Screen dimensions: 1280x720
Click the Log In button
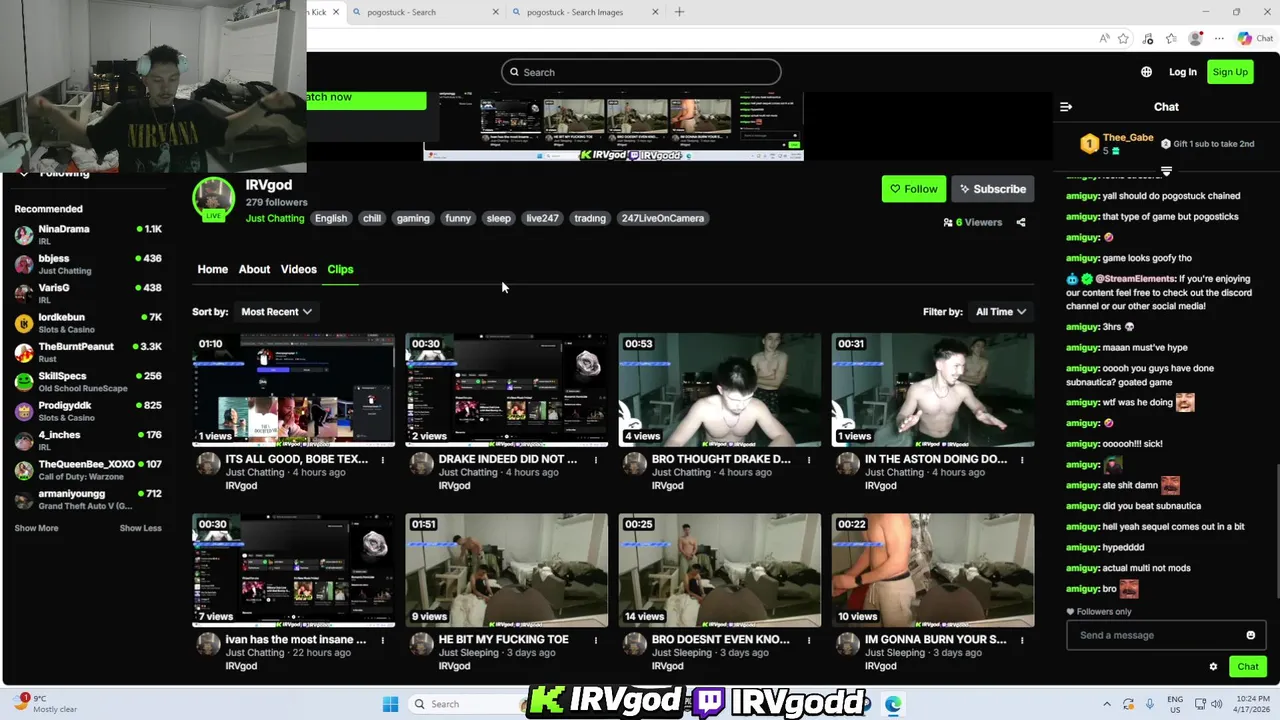coord(1182,72)
